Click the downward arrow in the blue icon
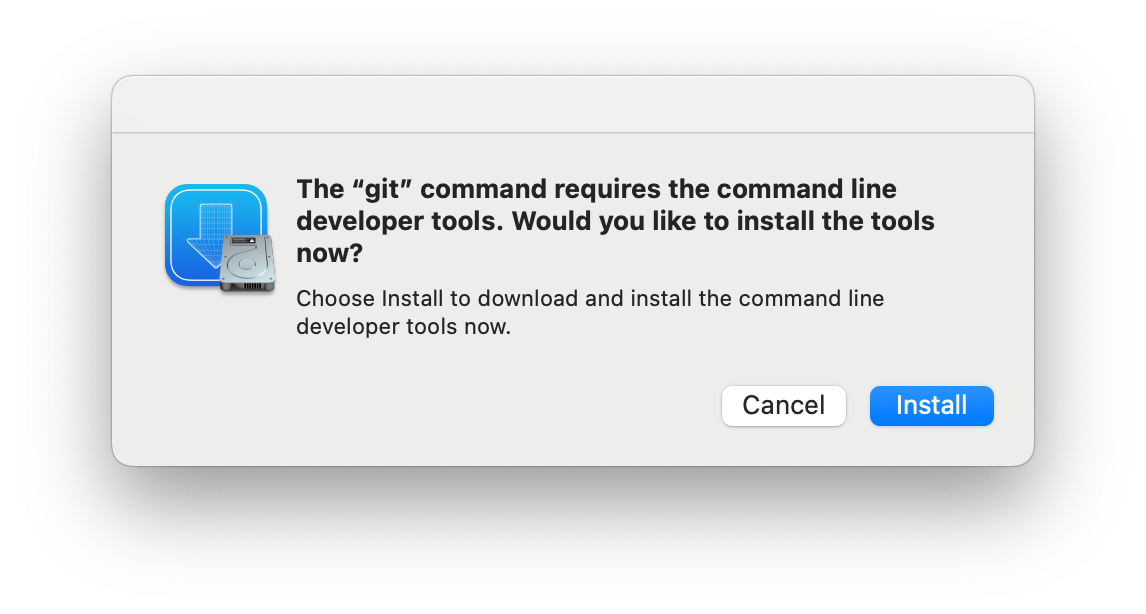 click(x=209, y=232)
